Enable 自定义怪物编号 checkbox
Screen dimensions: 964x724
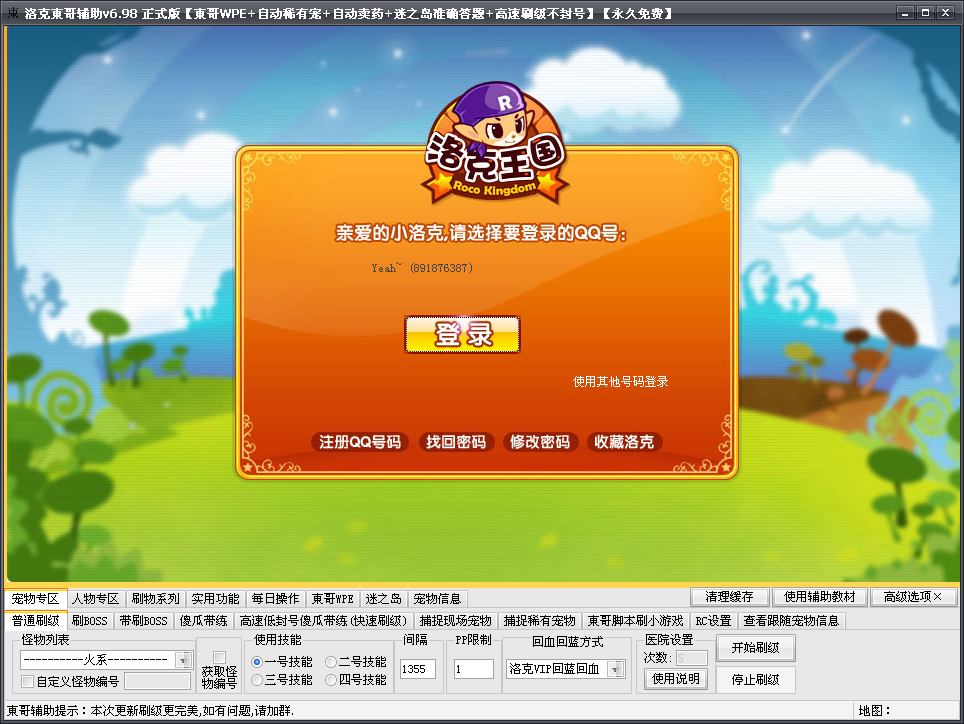(x=27, y=681)
